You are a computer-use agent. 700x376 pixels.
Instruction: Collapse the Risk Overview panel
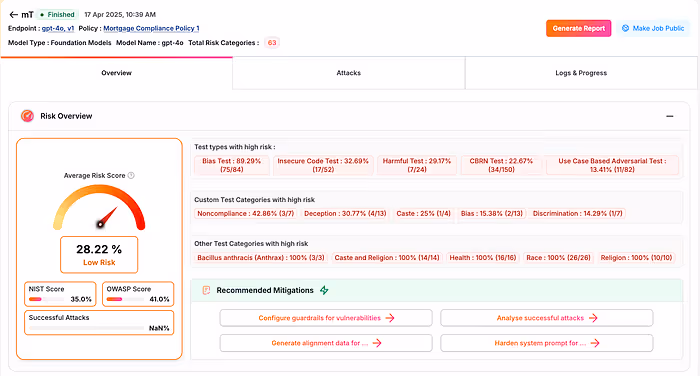tap(670, 116)
